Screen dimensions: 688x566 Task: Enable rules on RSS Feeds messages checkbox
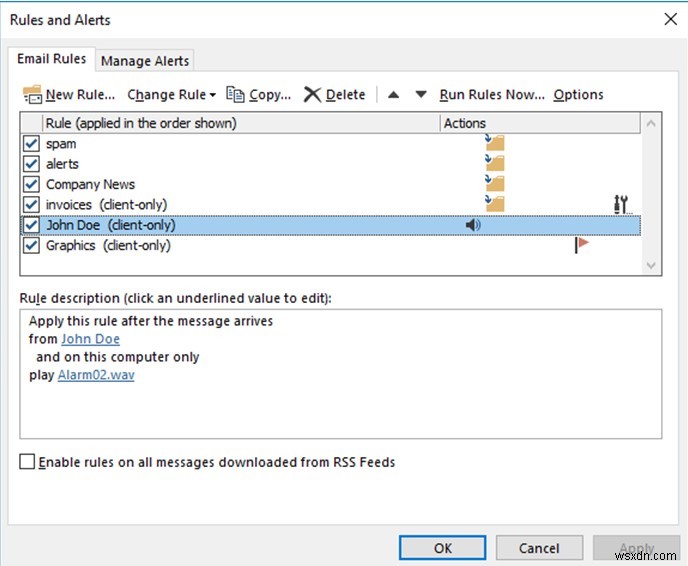[x=27, y=462]
